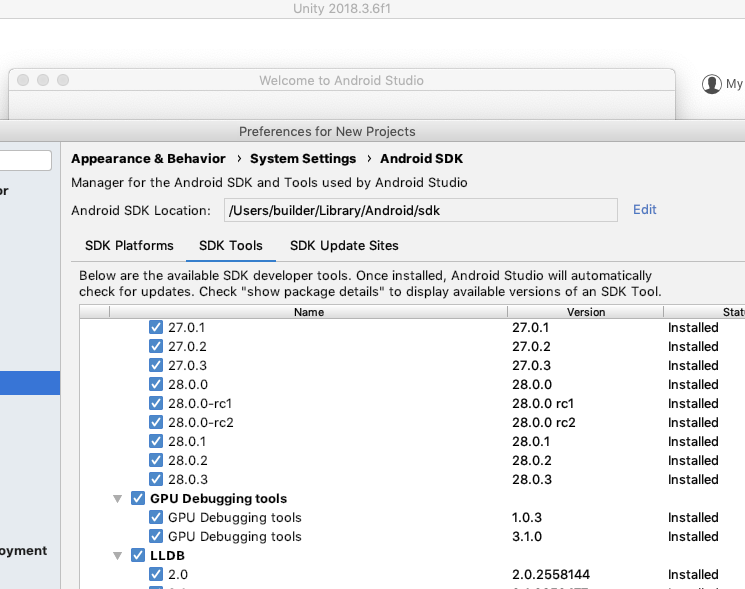745x589 pixels.
Task: Click System Settings in the breadcrumb
Action: pyautogui.click(x=303, y=159)
